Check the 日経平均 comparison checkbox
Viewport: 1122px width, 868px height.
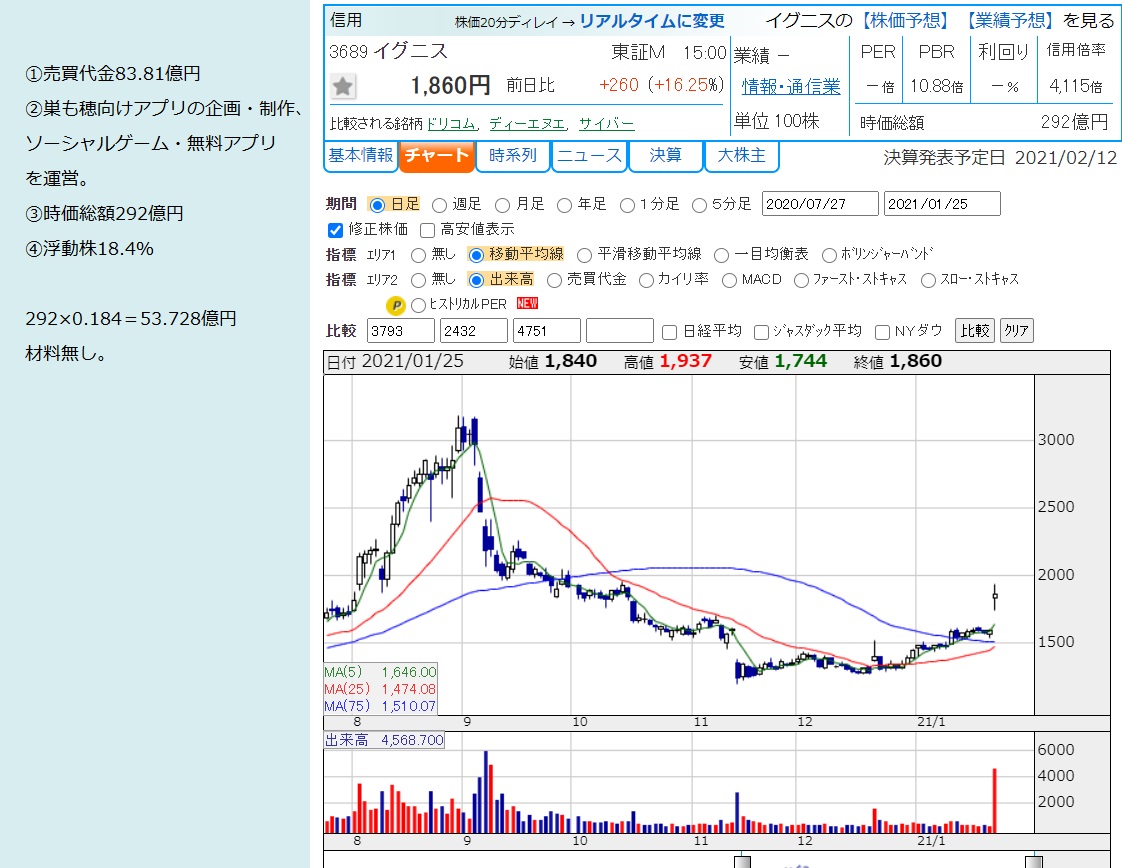(670, 332)
